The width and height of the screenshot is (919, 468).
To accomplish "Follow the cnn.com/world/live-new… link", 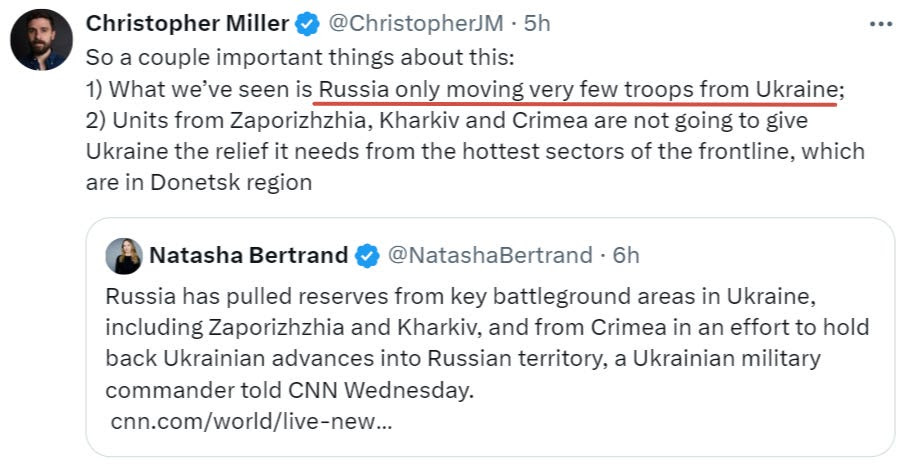I will coord(251,421).
